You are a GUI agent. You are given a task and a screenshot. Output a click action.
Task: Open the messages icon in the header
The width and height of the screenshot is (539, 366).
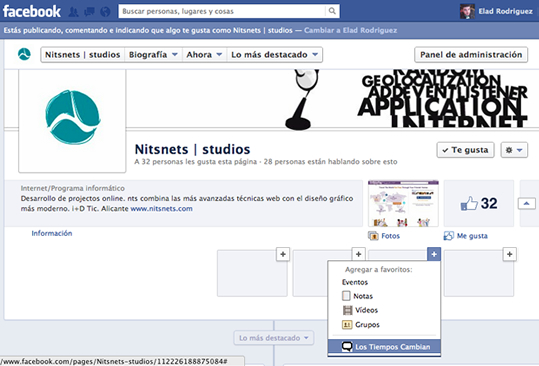(89, 12)
